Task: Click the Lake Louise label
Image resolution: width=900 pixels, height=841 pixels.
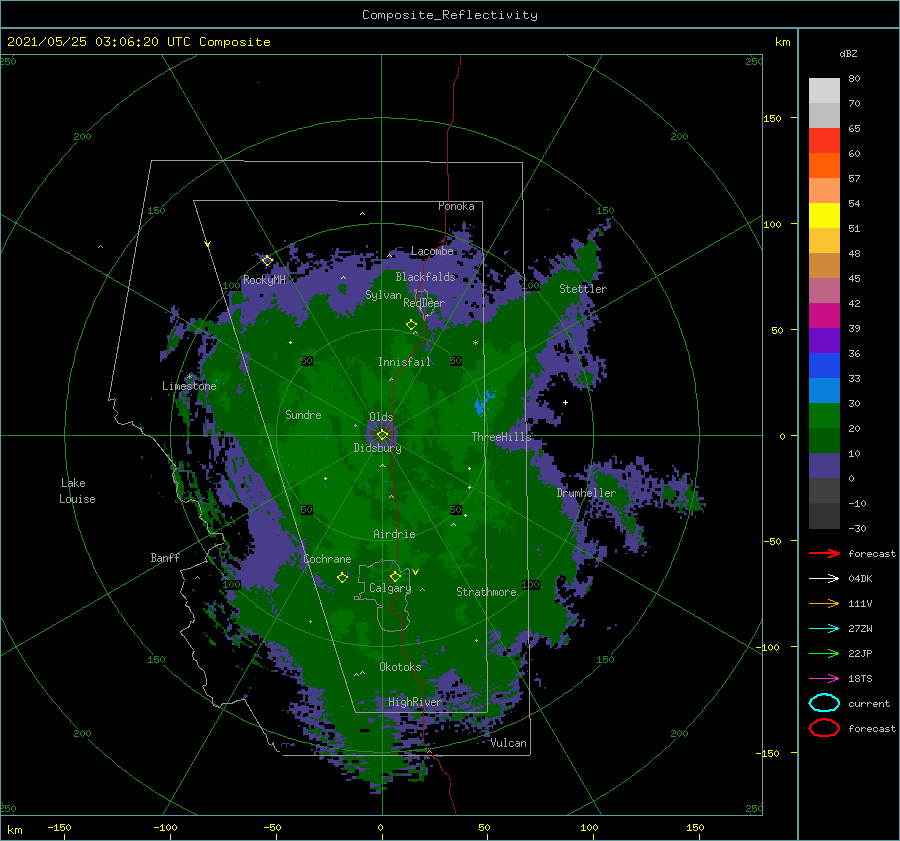Action: (77, 491)
